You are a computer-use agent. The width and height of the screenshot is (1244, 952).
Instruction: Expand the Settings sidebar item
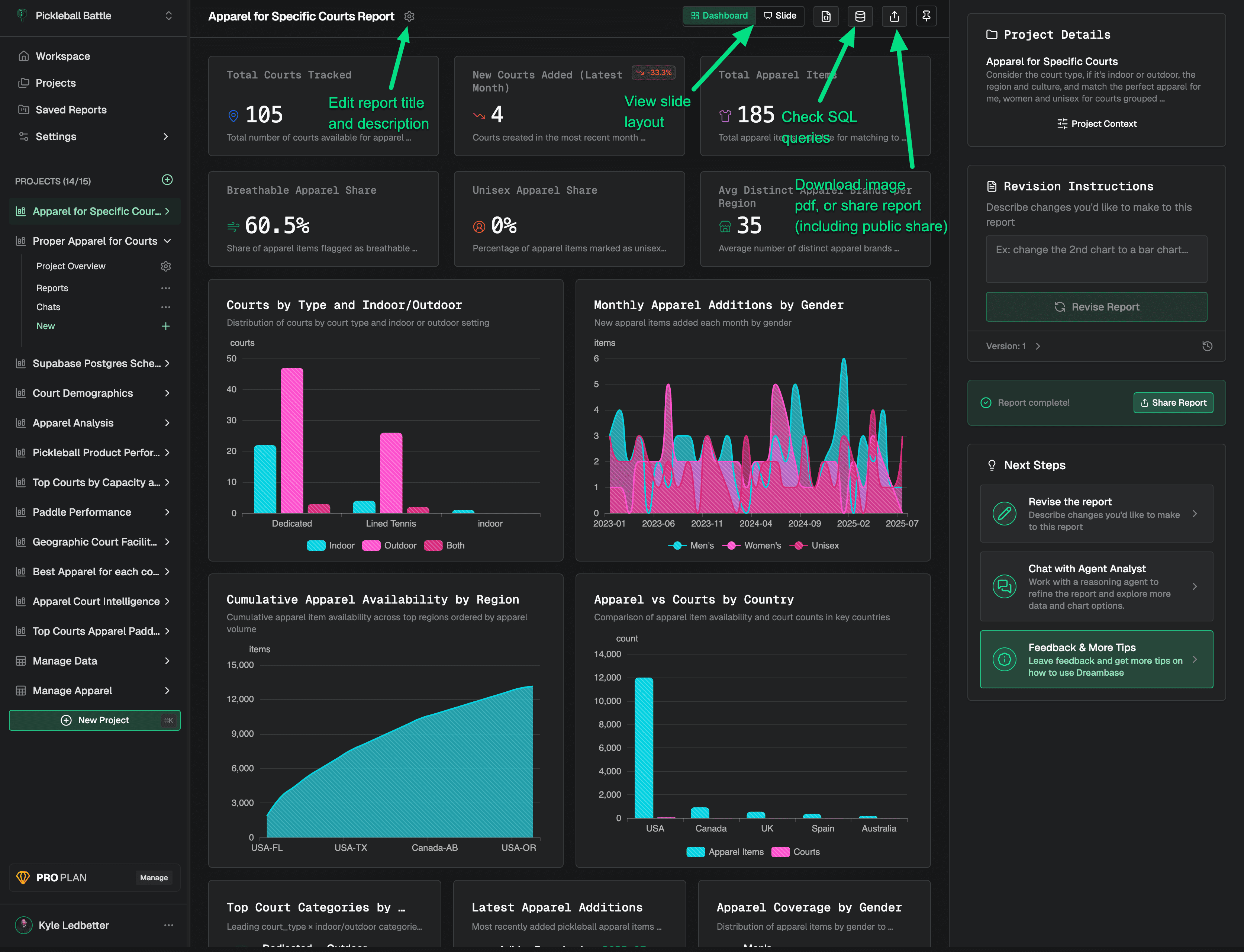pos(165,136)
